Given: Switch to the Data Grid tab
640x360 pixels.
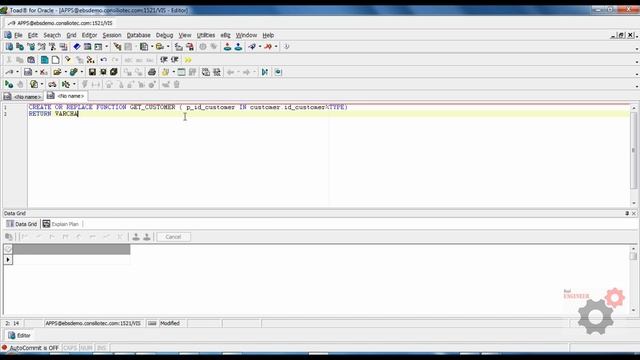Looking at the screenshot, I should tap(22, 224).
